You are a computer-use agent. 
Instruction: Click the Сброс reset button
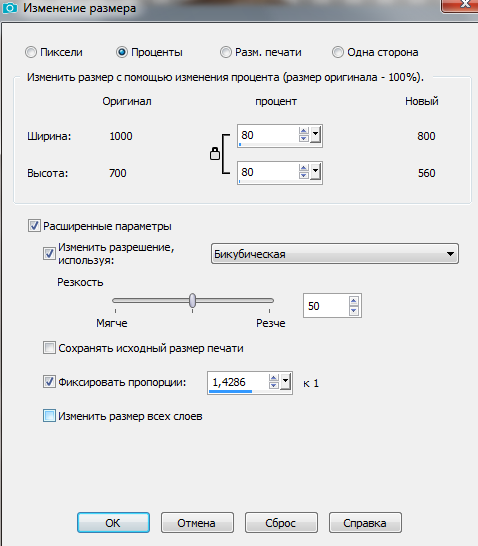click(281, 523)
